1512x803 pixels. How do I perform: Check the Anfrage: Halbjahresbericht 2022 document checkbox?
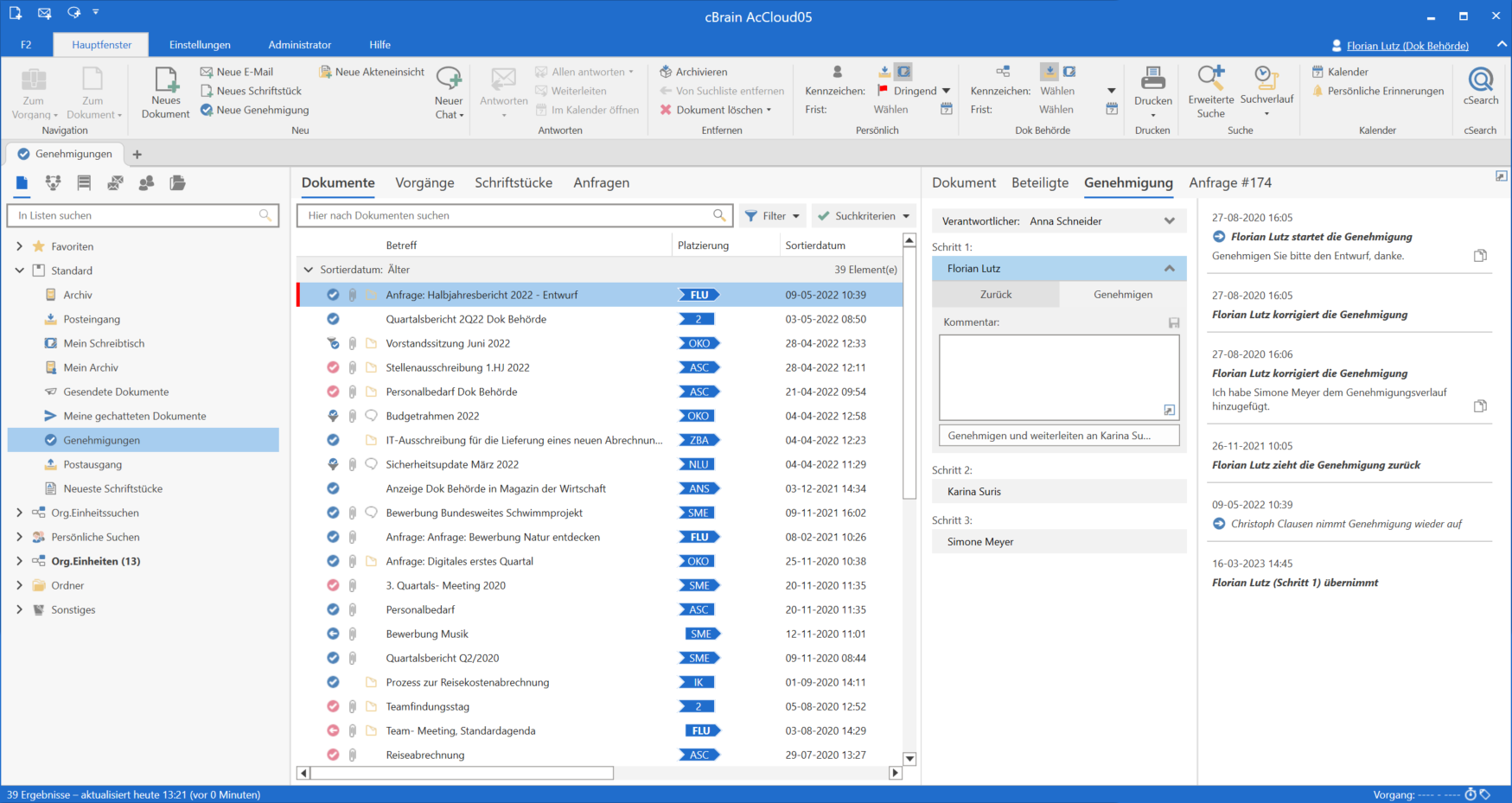tap(332, 294)
